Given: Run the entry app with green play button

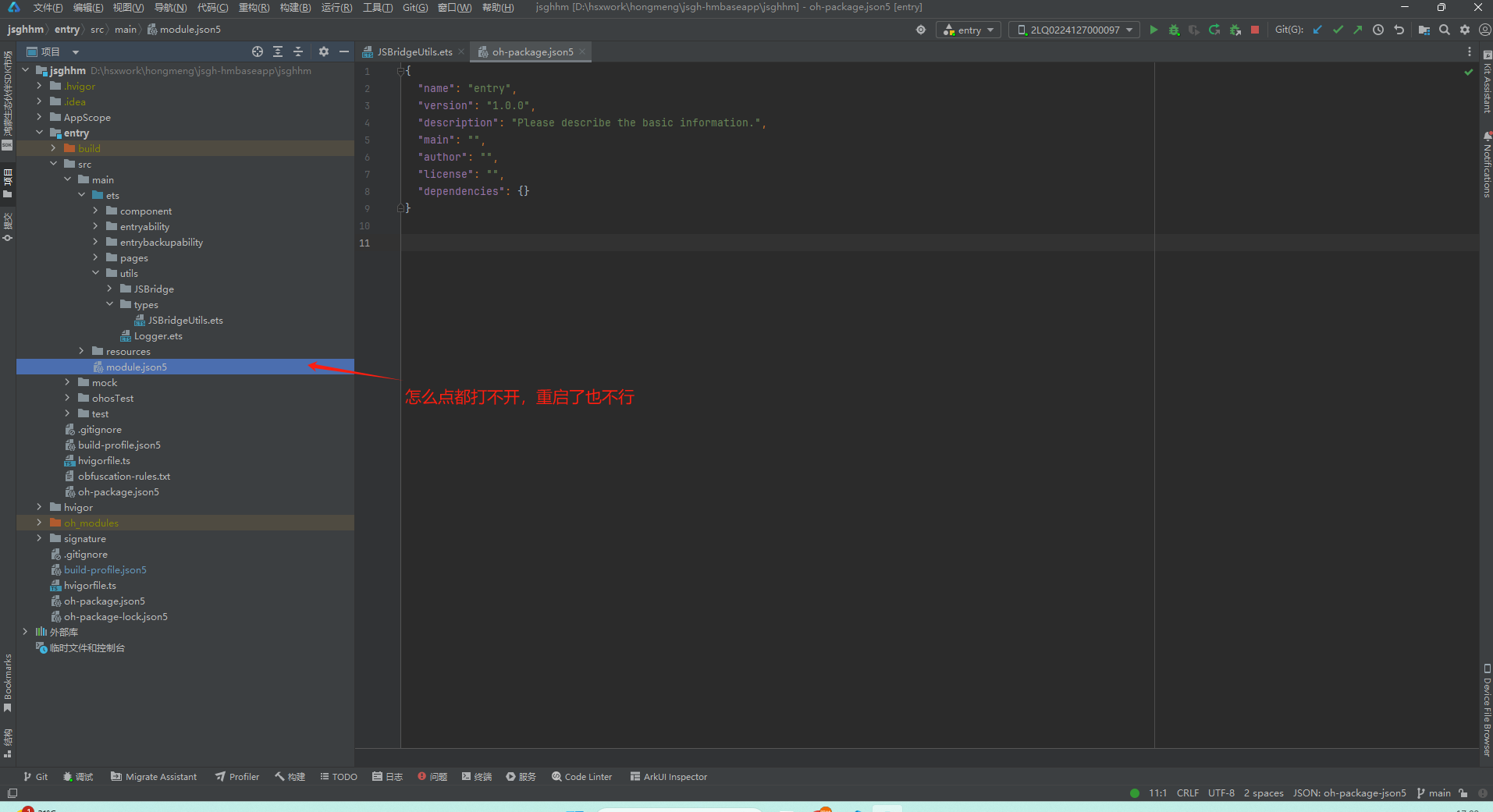Looking at the screenshot, I should pyautogui.click(x=1154, y=30).
